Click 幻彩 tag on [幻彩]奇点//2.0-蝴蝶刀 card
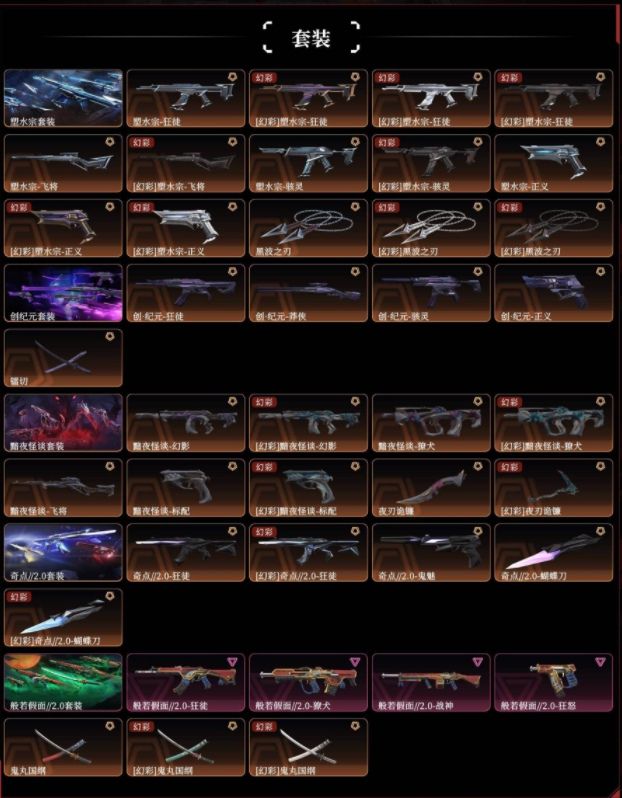Viewport: 622px width, 798px height. (x=18, y=596)
